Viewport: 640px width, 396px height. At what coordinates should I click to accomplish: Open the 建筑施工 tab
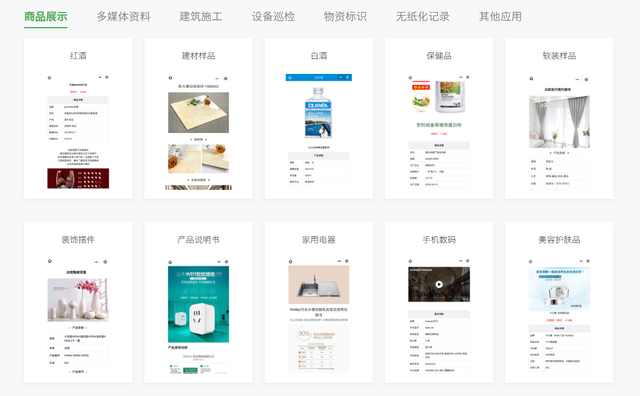[201, 17]
